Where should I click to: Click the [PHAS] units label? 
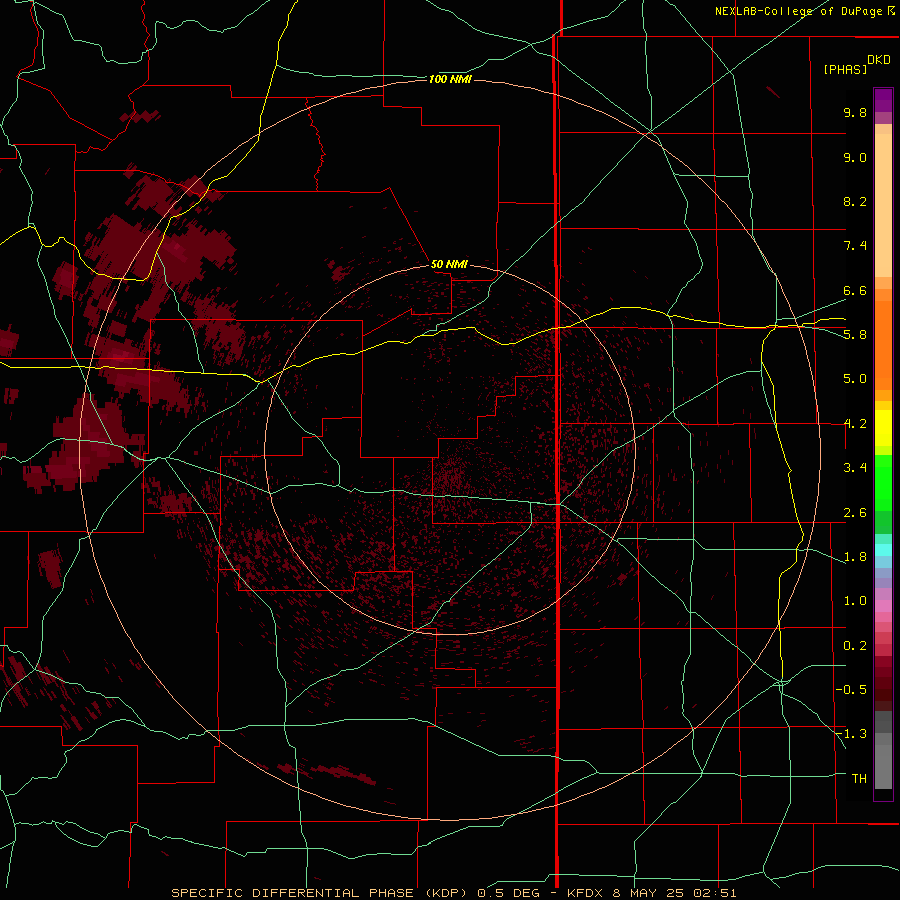845,69
